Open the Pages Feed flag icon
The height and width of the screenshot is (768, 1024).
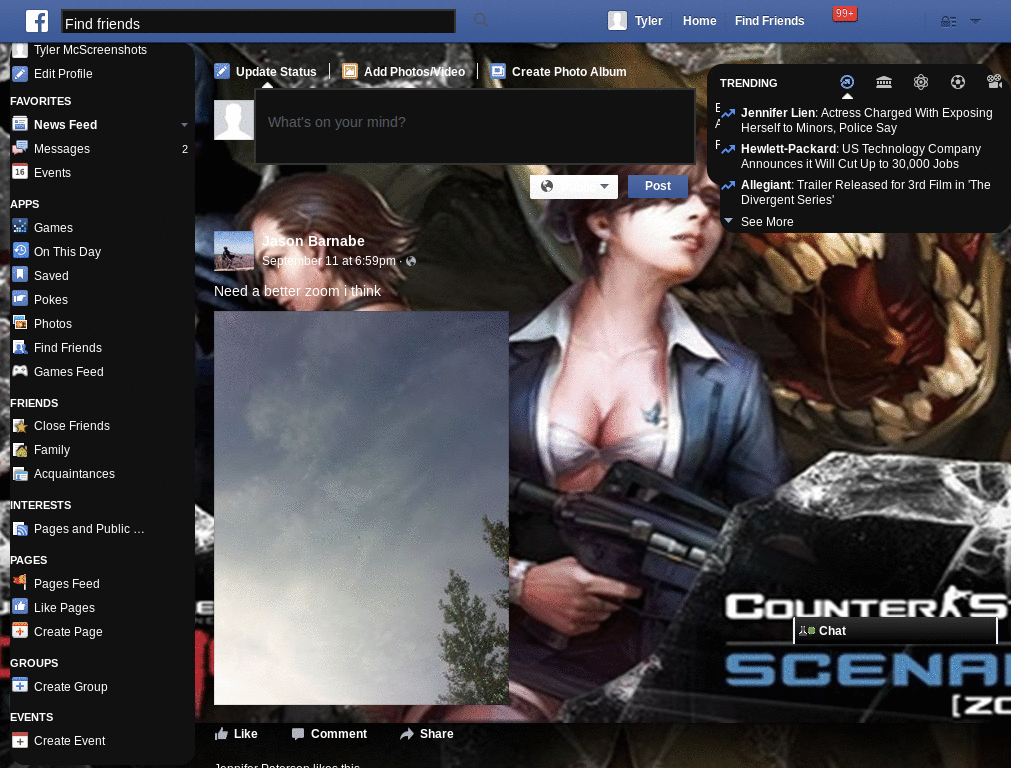[20, 583]
